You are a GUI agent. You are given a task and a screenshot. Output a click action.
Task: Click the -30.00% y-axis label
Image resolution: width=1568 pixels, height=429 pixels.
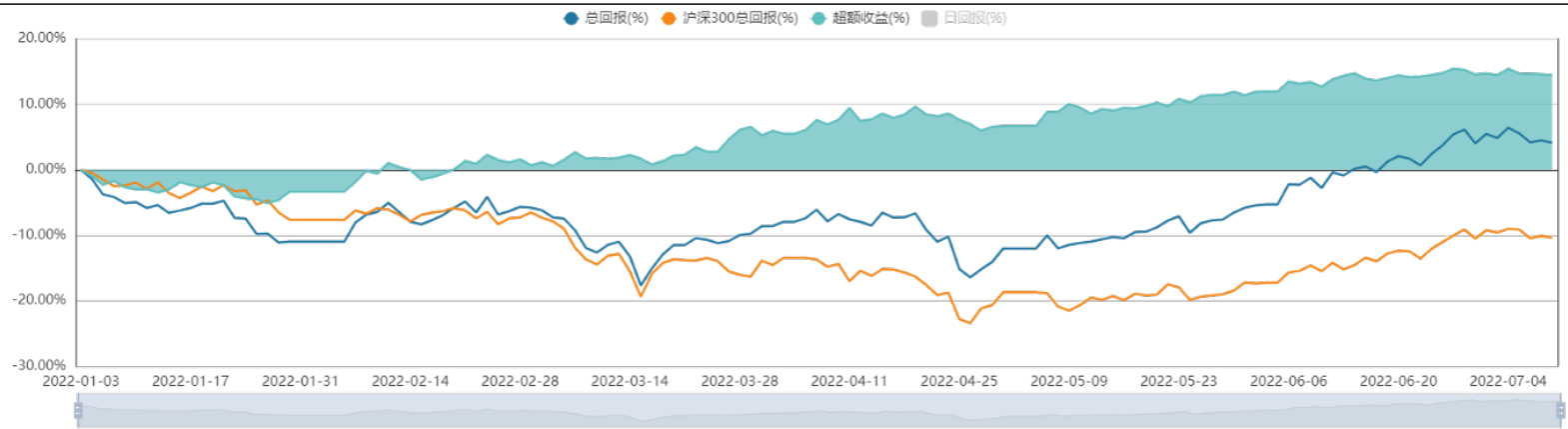40,365
